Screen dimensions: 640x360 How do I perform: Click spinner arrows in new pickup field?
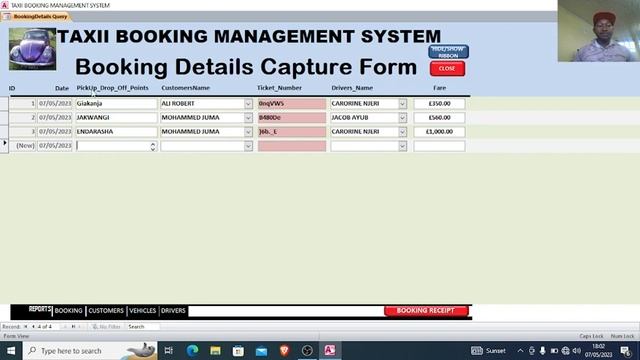pyautogui.click(x=153, y=147)
